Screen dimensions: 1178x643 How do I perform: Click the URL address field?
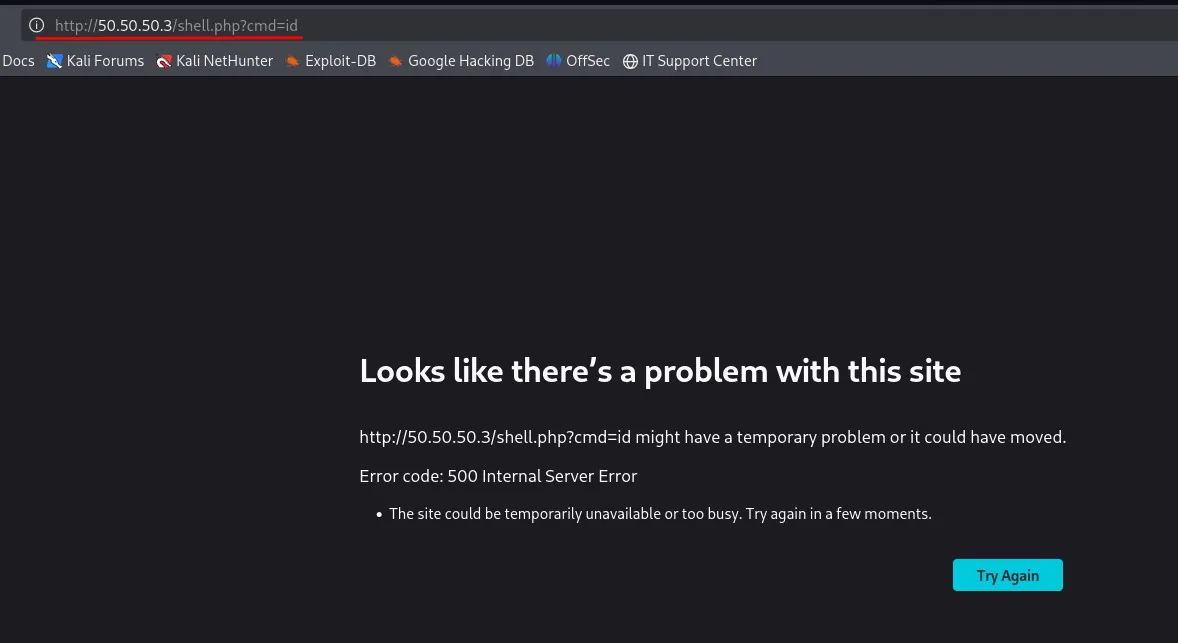tap(598, 25)
